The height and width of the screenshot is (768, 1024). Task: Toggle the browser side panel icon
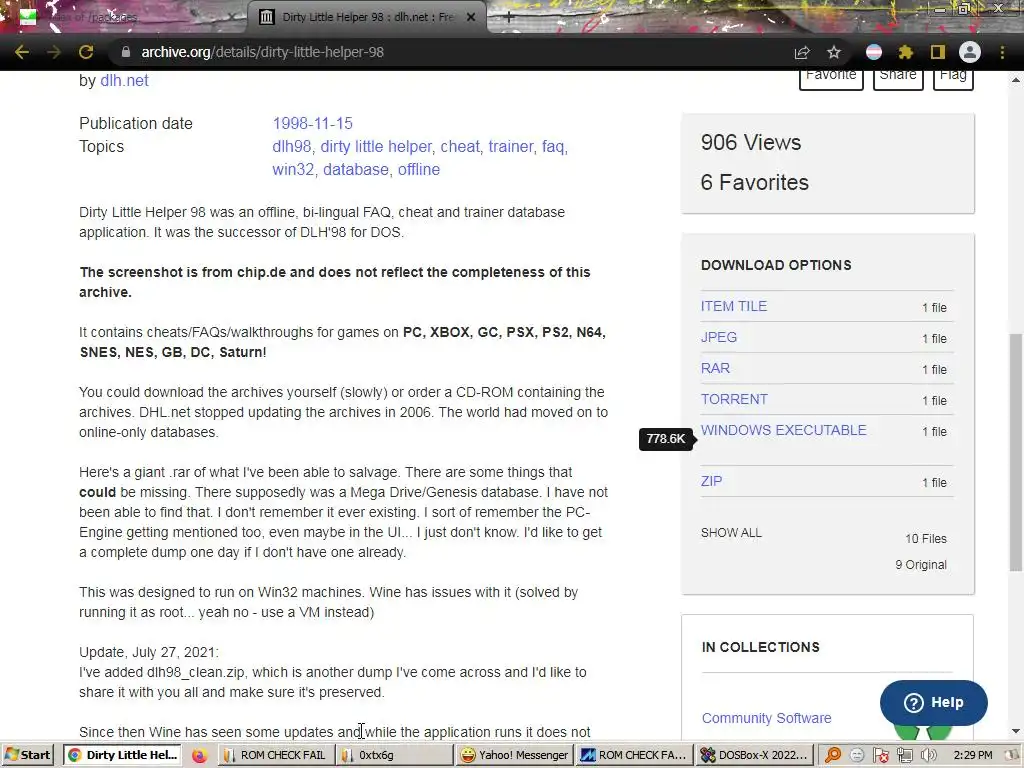[x=938, y=52]
